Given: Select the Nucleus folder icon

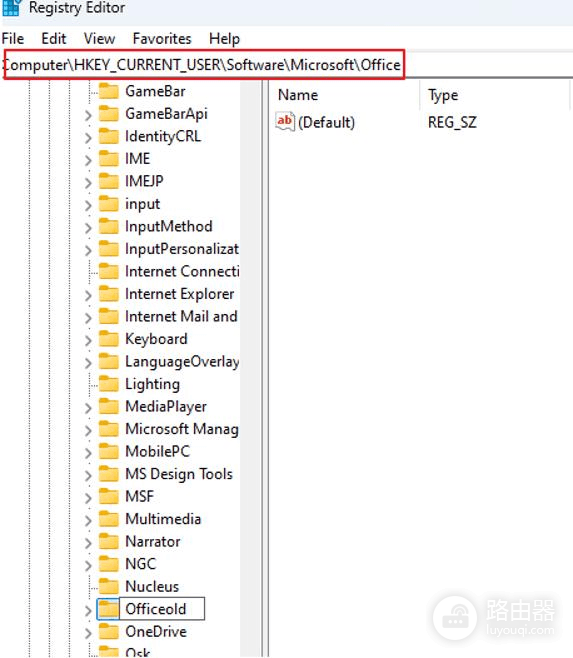Looking at the screenshot, I should tap(109, 587).
